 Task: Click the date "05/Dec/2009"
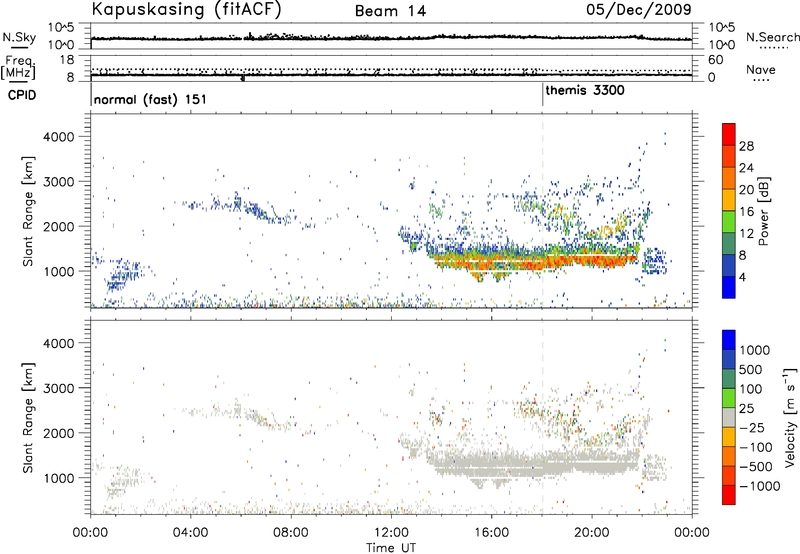639,9
